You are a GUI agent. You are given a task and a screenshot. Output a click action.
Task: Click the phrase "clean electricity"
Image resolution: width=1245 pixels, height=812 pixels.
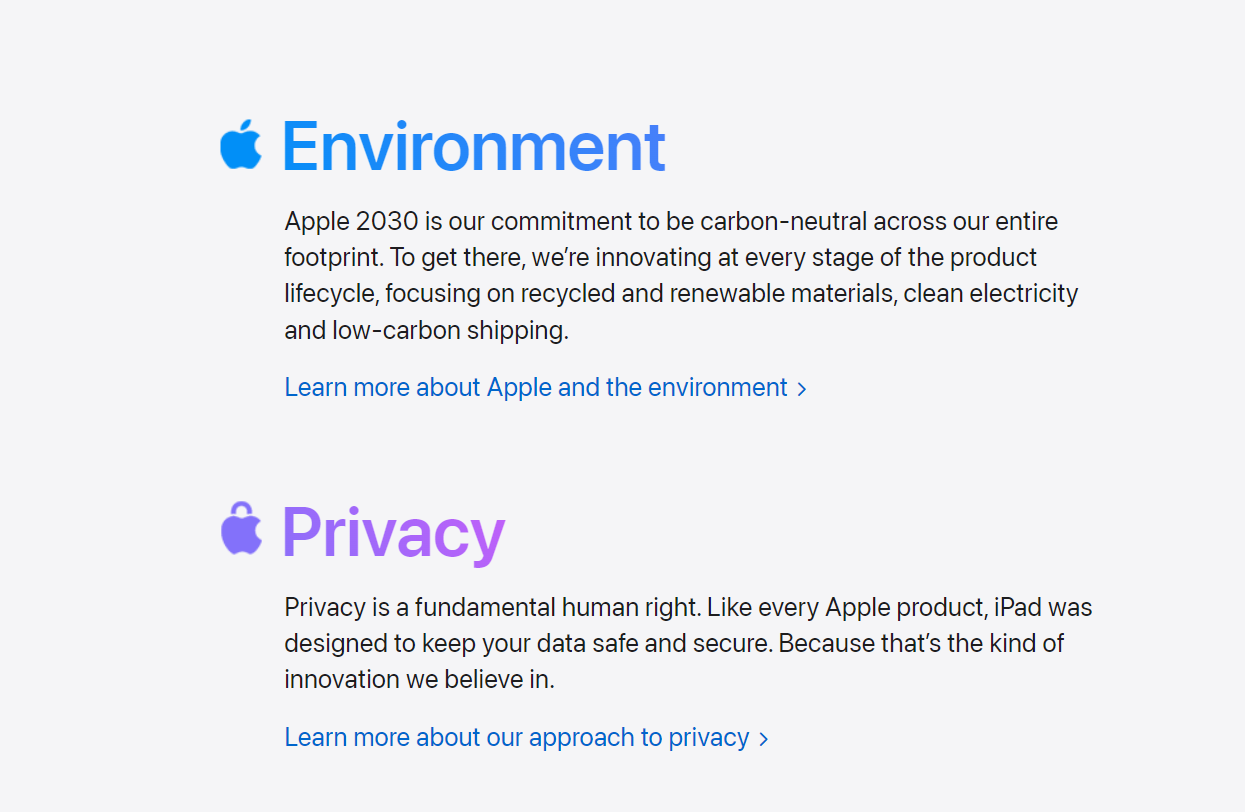pos(991,294)
